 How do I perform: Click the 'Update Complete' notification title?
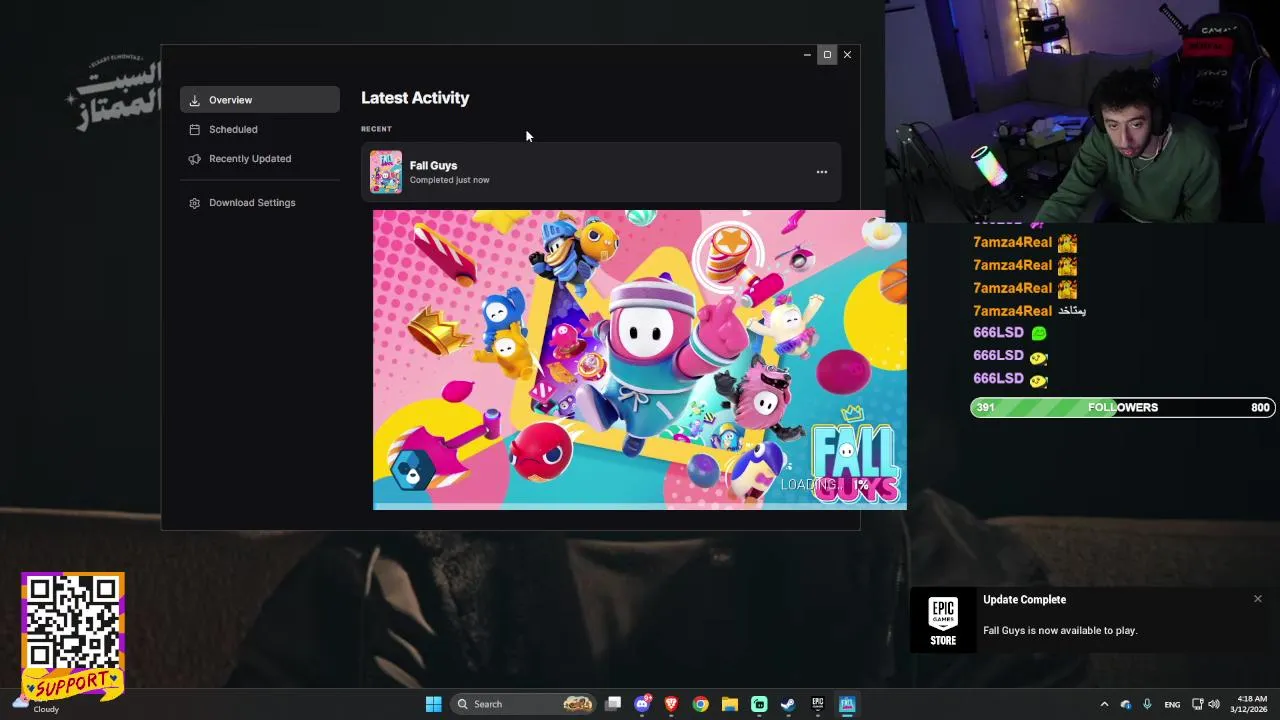tap(1024, 599)
